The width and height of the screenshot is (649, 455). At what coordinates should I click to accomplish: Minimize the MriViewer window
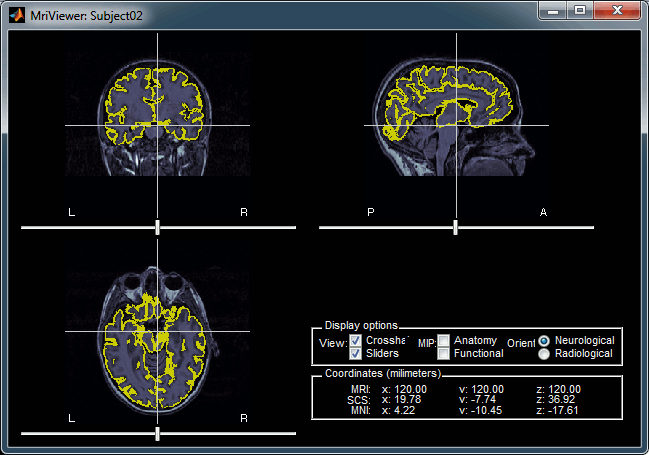click(552, 9)
